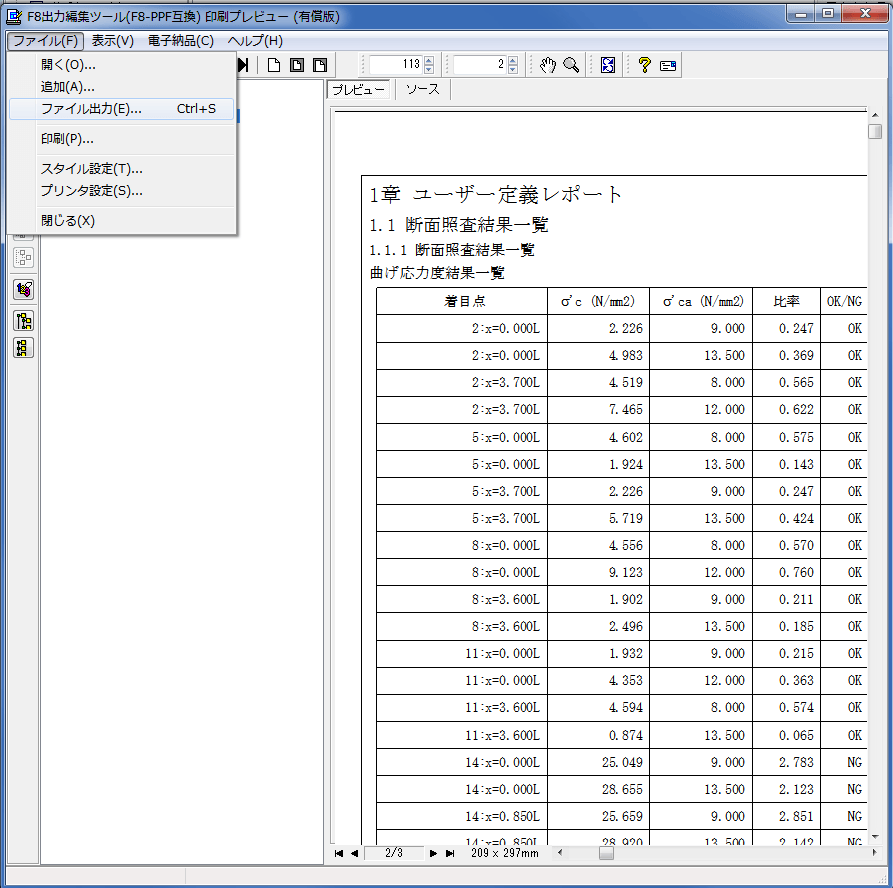Click the vertical scrollbar up arrow
Image resolution: width=893 pixels, height=888 pixels.
tap(875, 116)
